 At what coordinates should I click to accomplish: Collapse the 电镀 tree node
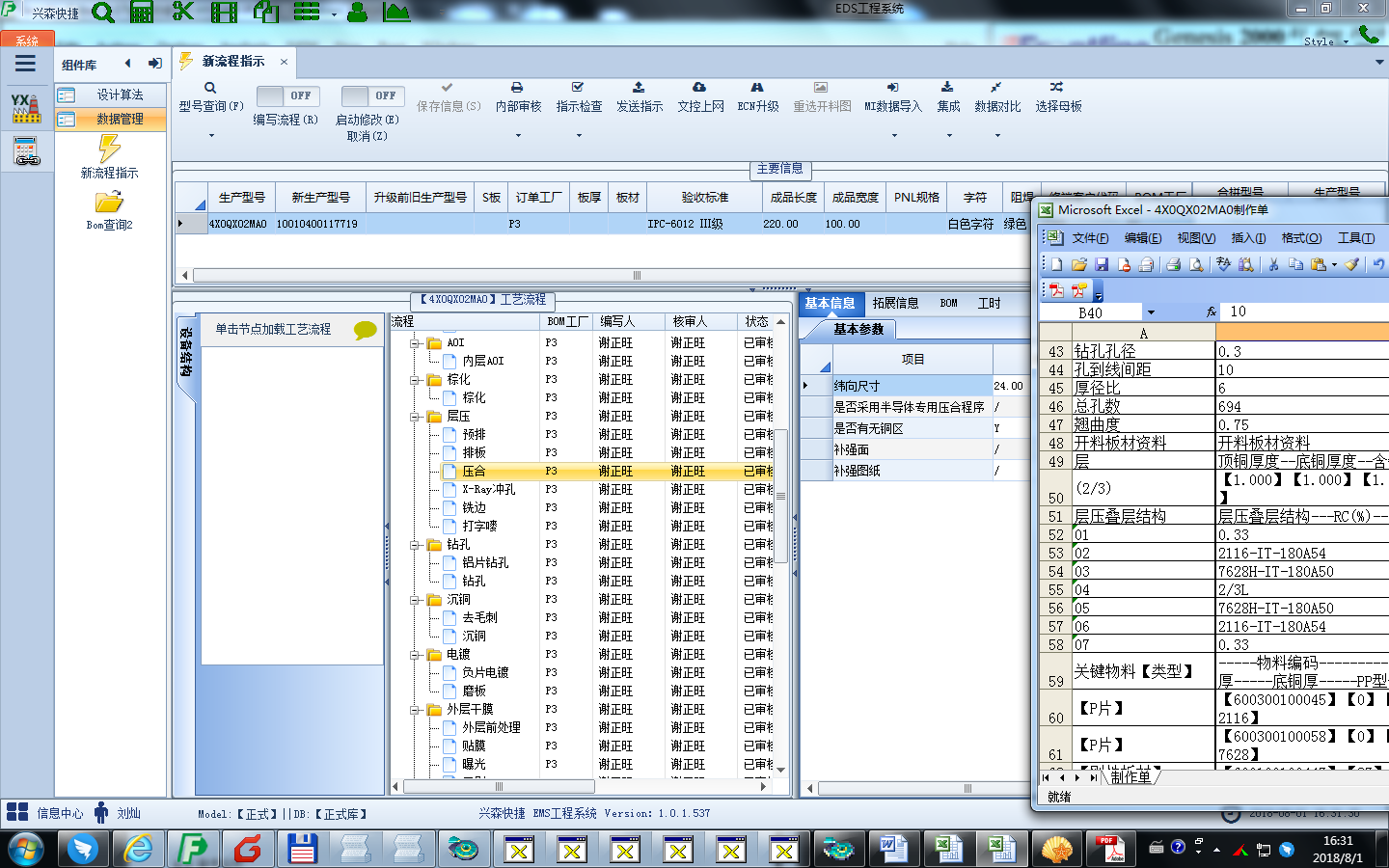point(415,655)
